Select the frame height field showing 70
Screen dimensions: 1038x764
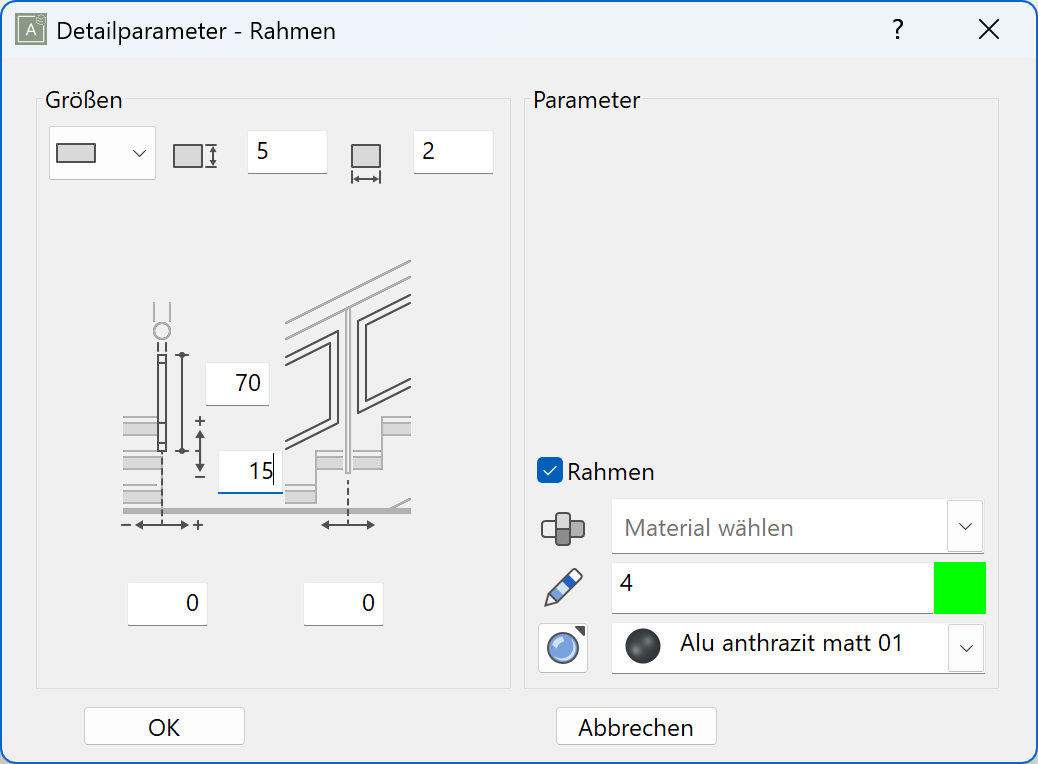[x=238, y=383]
